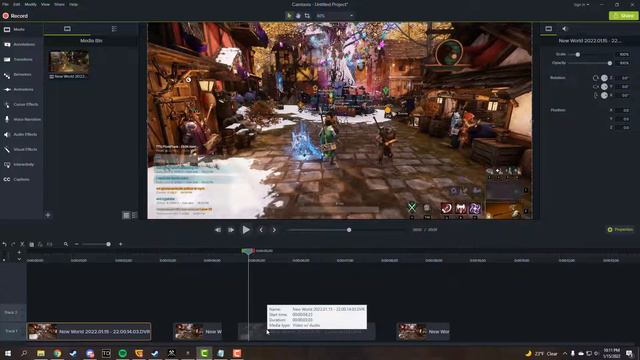Click the timeline Copy icon
Viewport: 640px width, 360px height.
(31, 244)
